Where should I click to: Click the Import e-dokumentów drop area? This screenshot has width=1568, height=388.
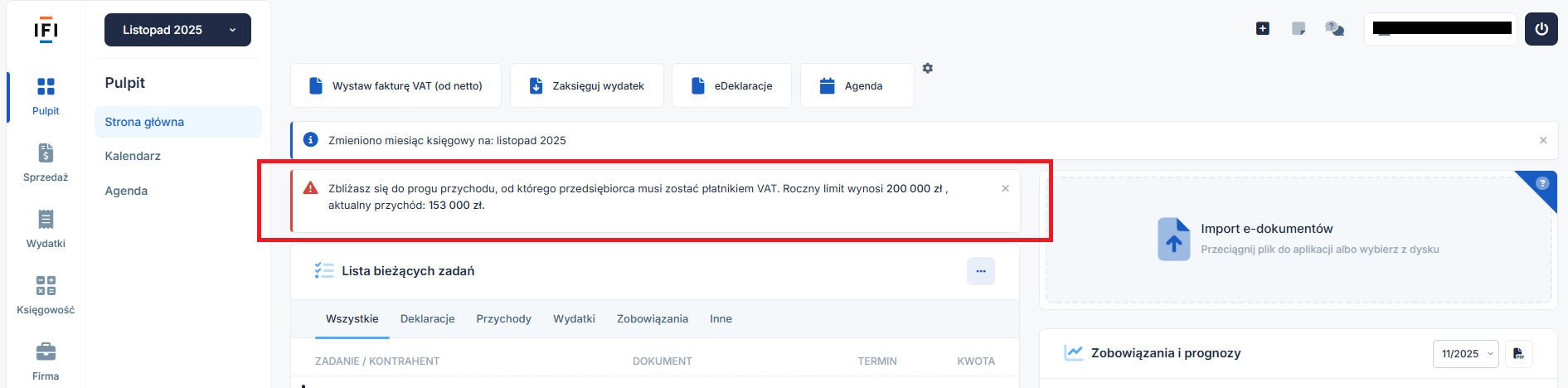click(1298, 239)
